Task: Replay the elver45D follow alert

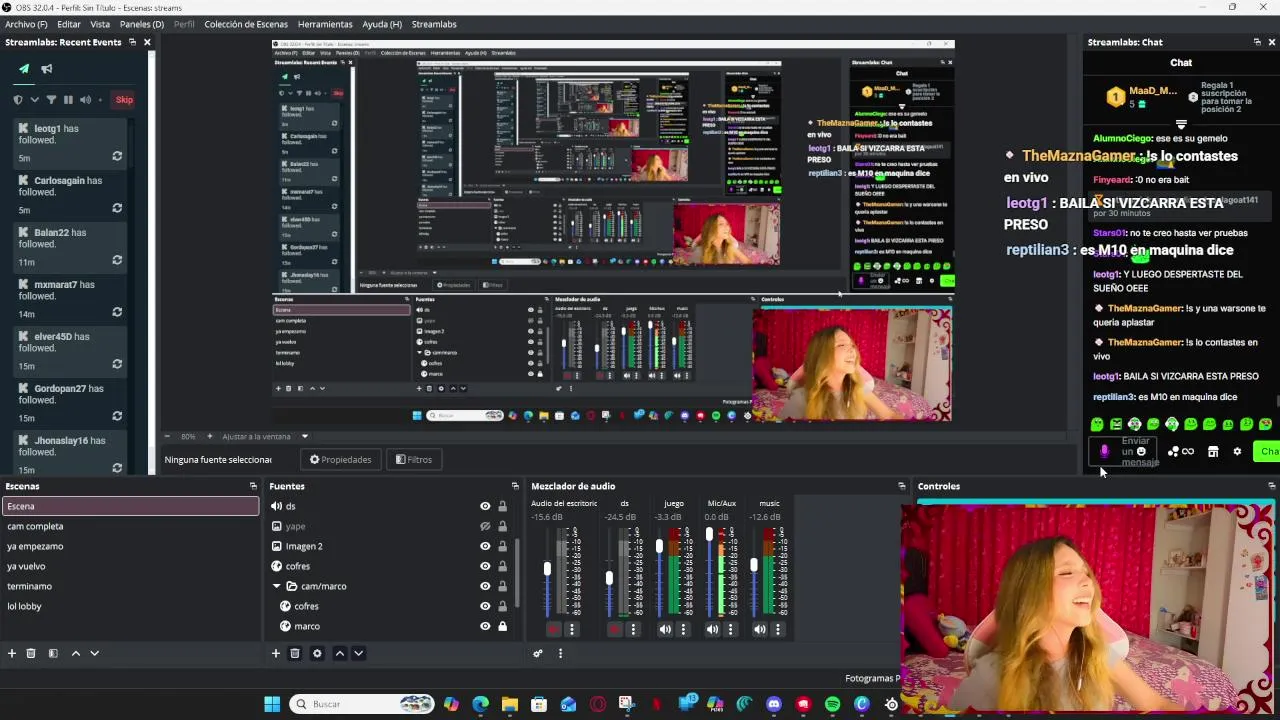Action: (x=117, y=364)
